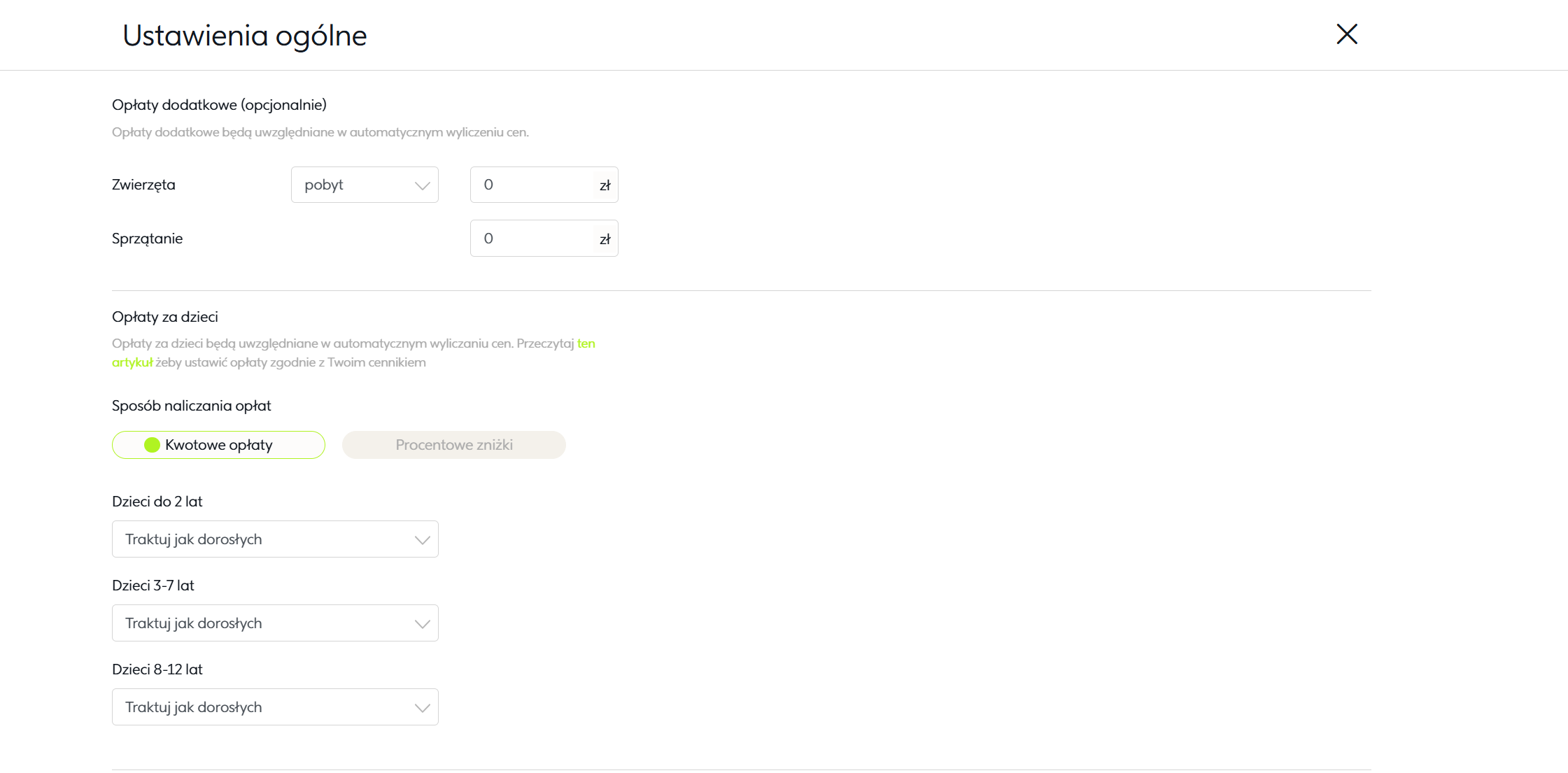Click the zł suffix in Sprzątanie field
Viewport: 1568px width, 773px height.
click(x=605, y=239)
